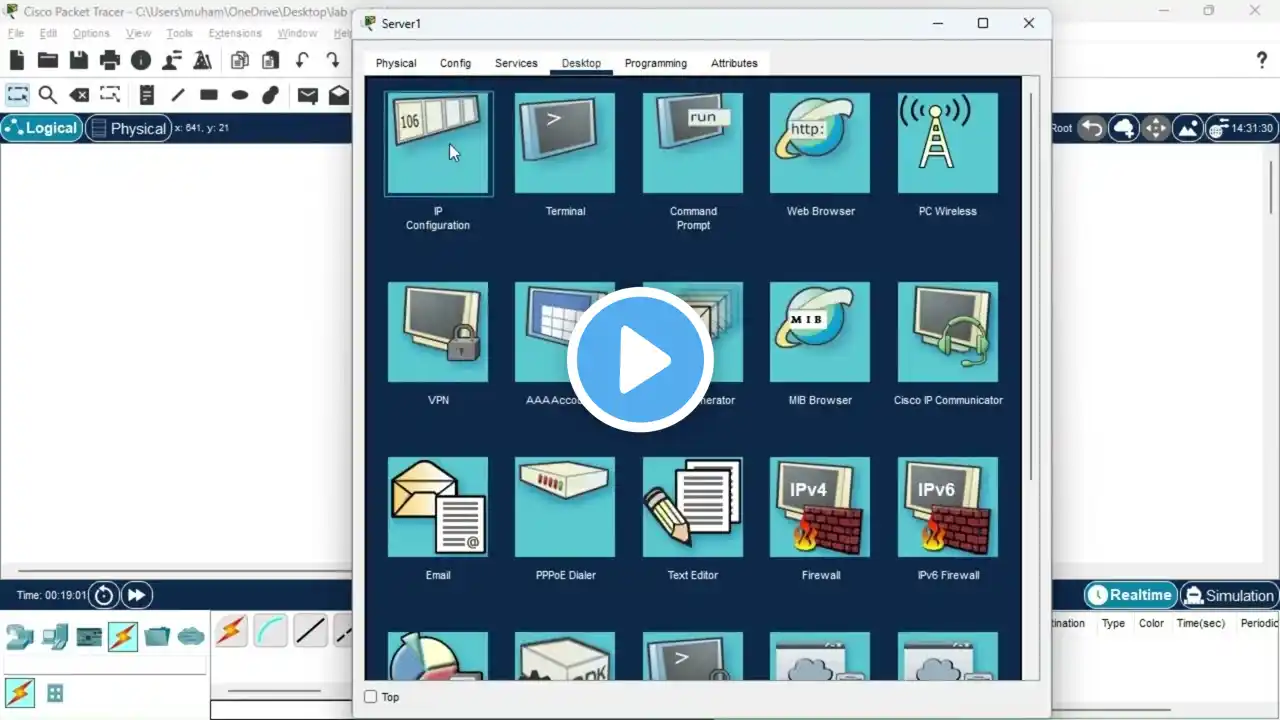Viewport: 1280px width, 720px height.
Task: Click the Copy toolbar icon
Action: (x=240, y=60)
